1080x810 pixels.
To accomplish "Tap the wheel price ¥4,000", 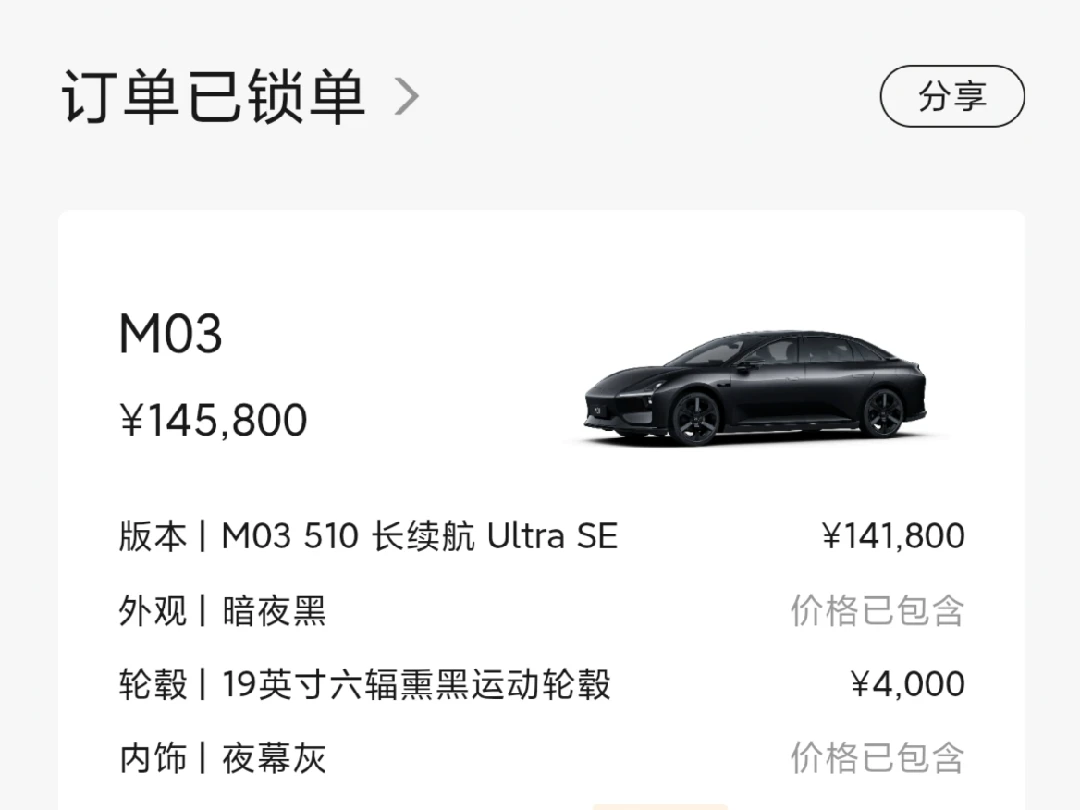I will [907, 685].
